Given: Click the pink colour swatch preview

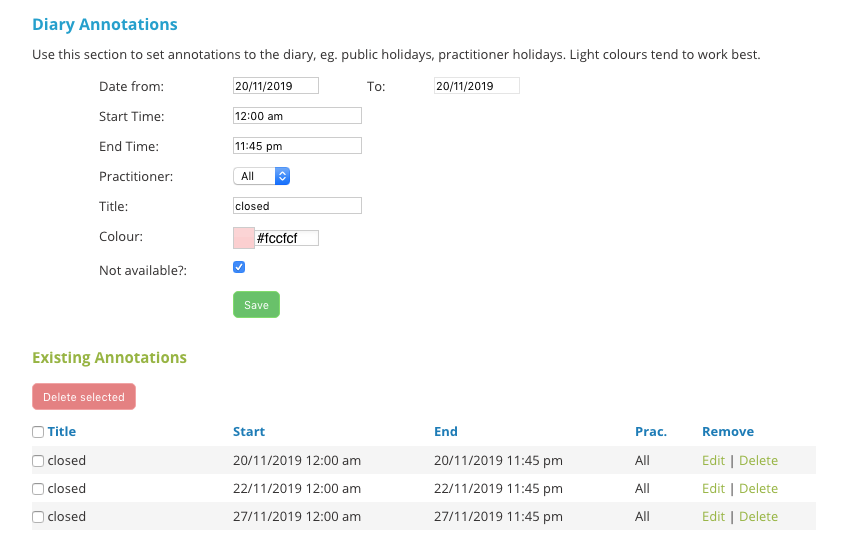Looking at the screenshot, I should click(244, 238).
